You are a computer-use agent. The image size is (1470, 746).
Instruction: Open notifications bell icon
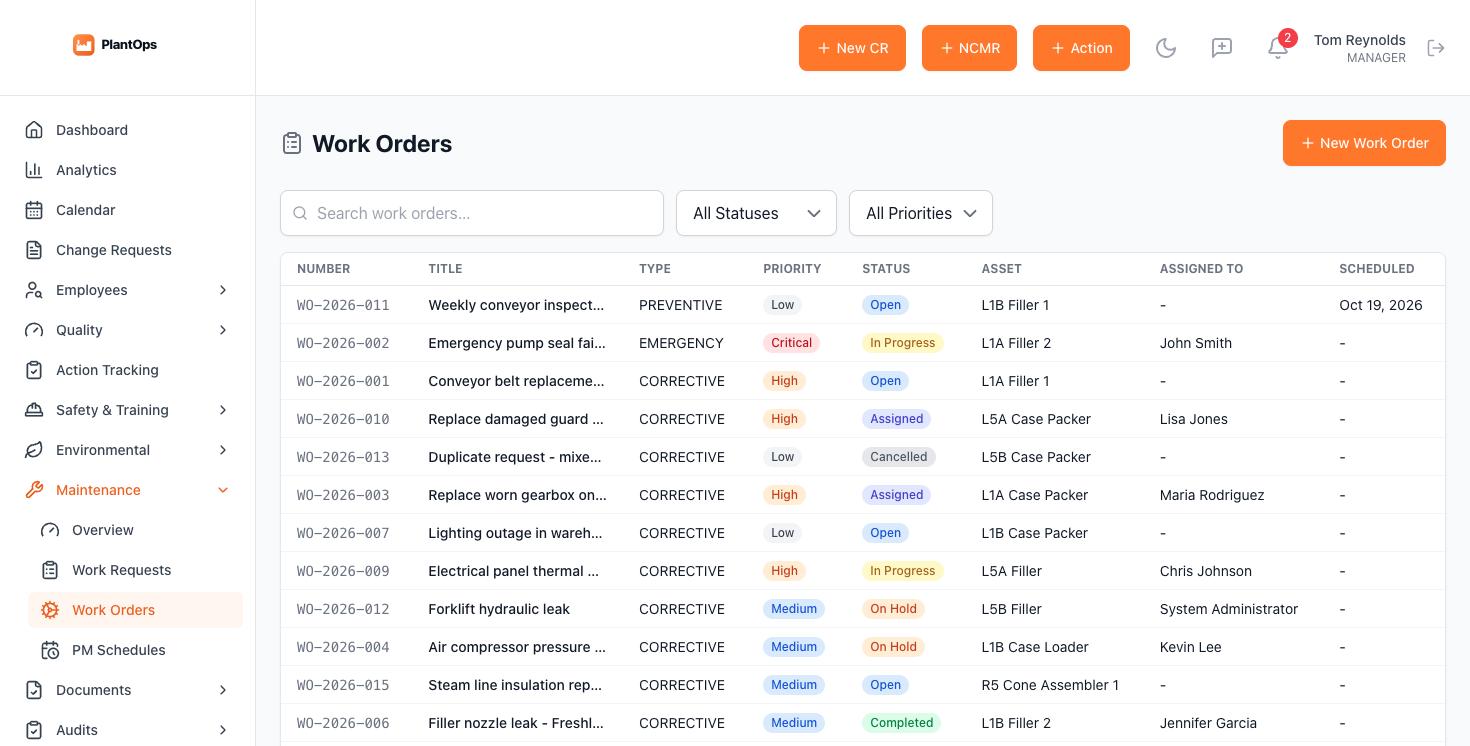pos(1278,48)
